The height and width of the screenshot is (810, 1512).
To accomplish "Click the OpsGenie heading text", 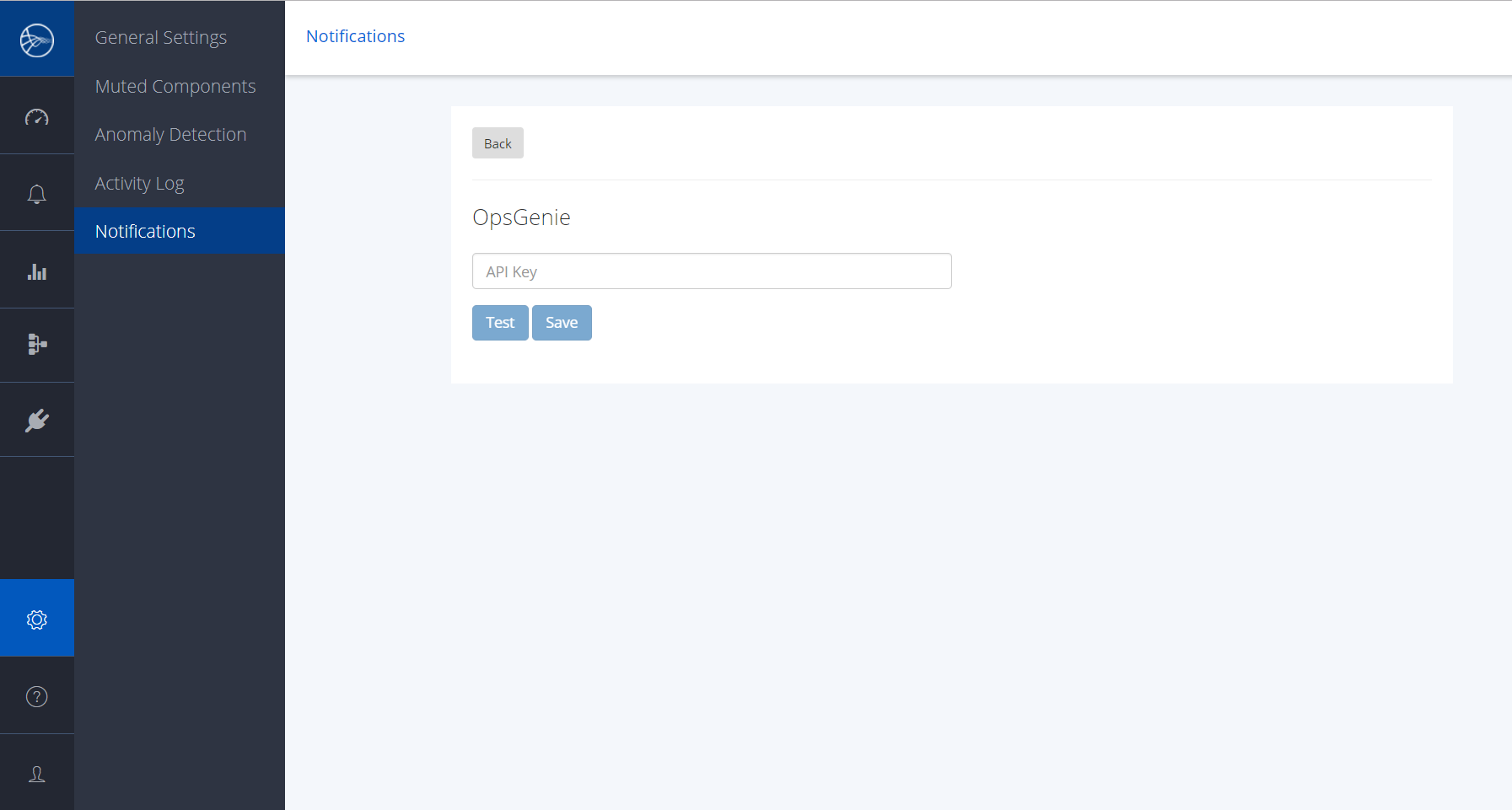I will [x=521, y=217].
